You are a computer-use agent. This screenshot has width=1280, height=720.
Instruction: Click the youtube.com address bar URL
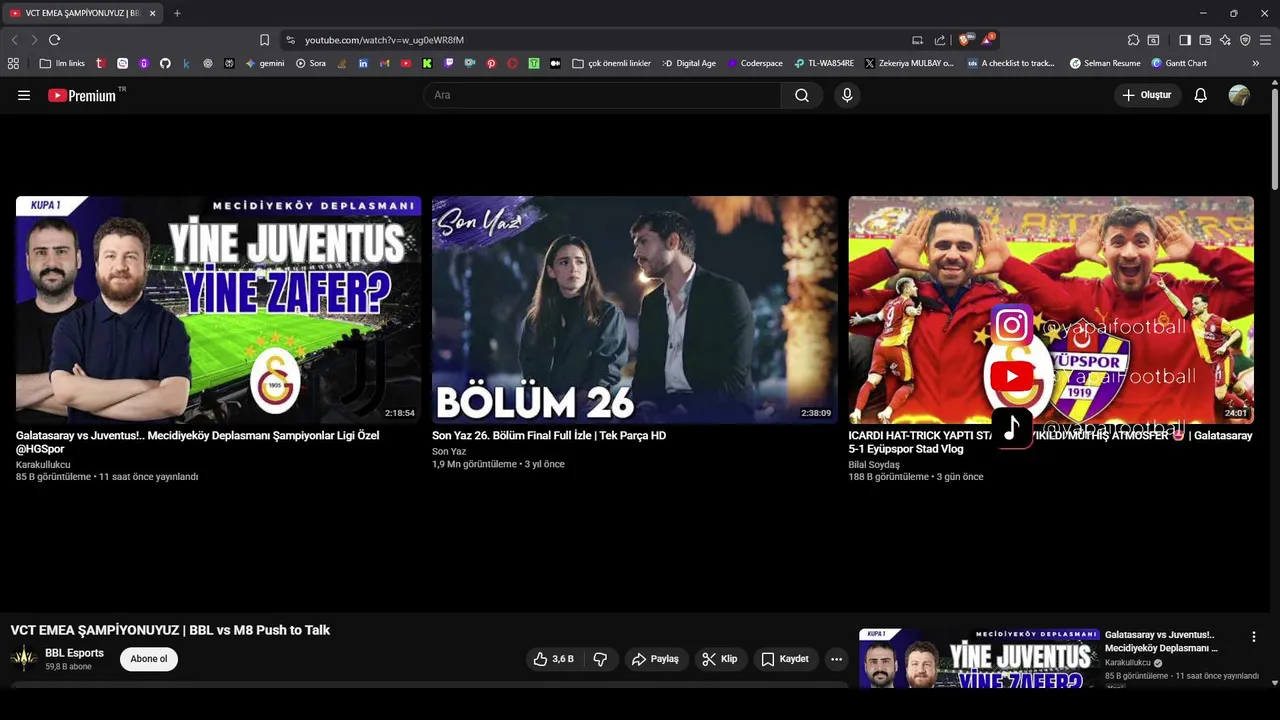coord(384,40)
